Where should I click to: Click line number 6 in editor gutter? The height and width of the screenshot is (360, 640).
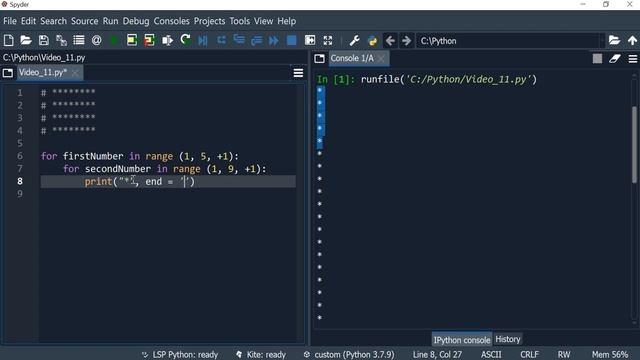pos(20,156)
